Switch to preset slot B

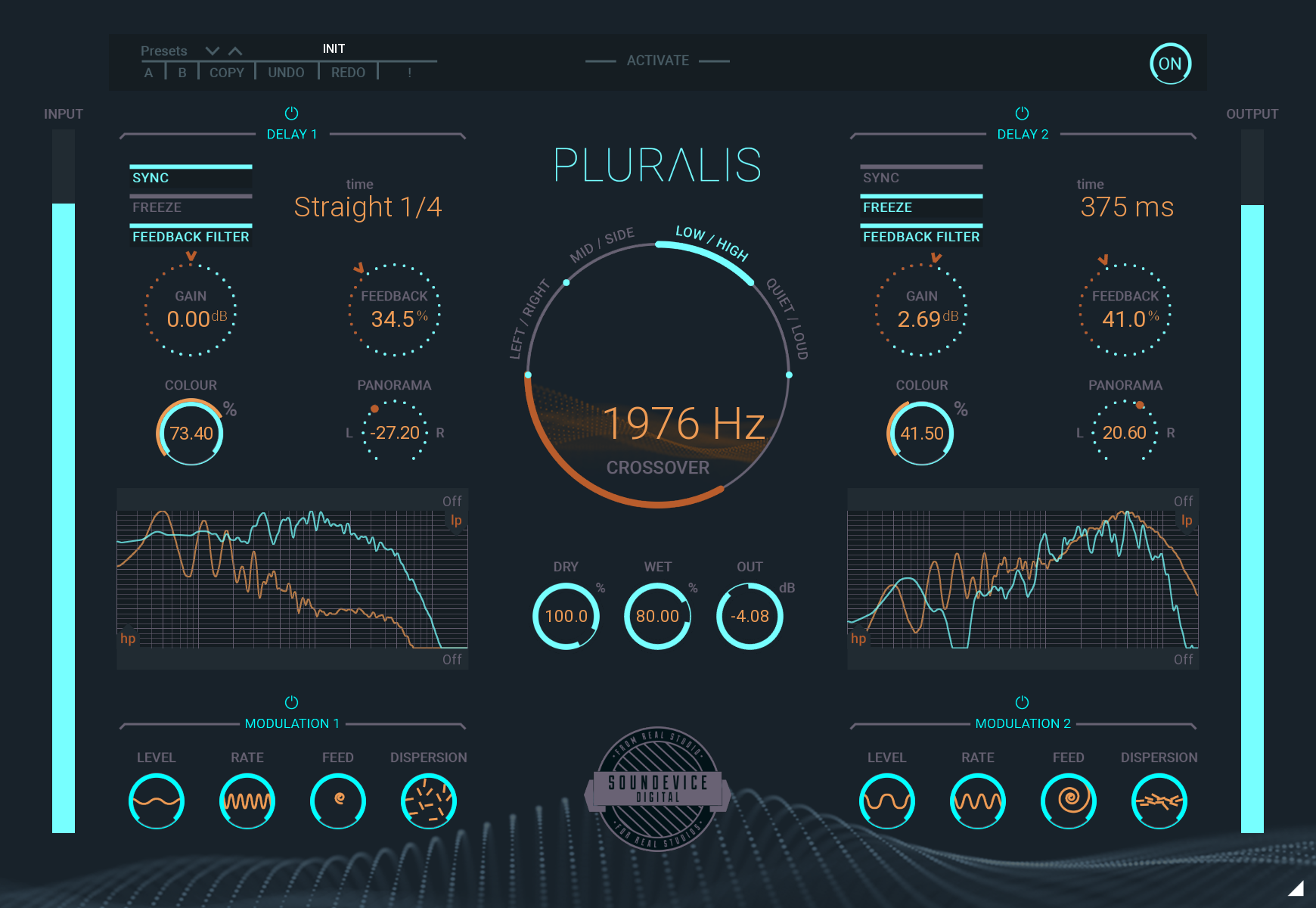click(181, 72)
